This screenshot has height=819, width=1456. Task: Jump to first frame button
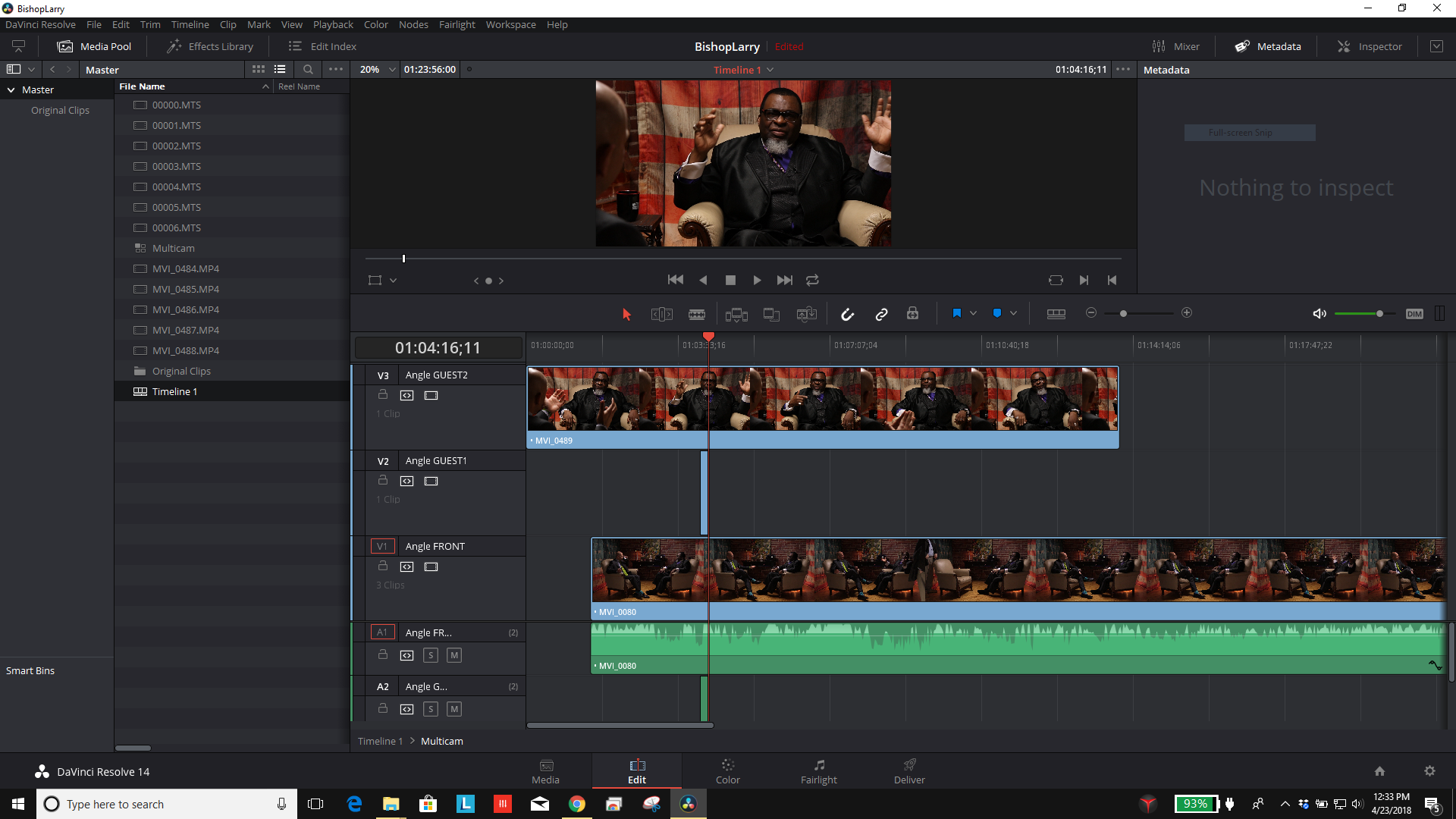675,280
